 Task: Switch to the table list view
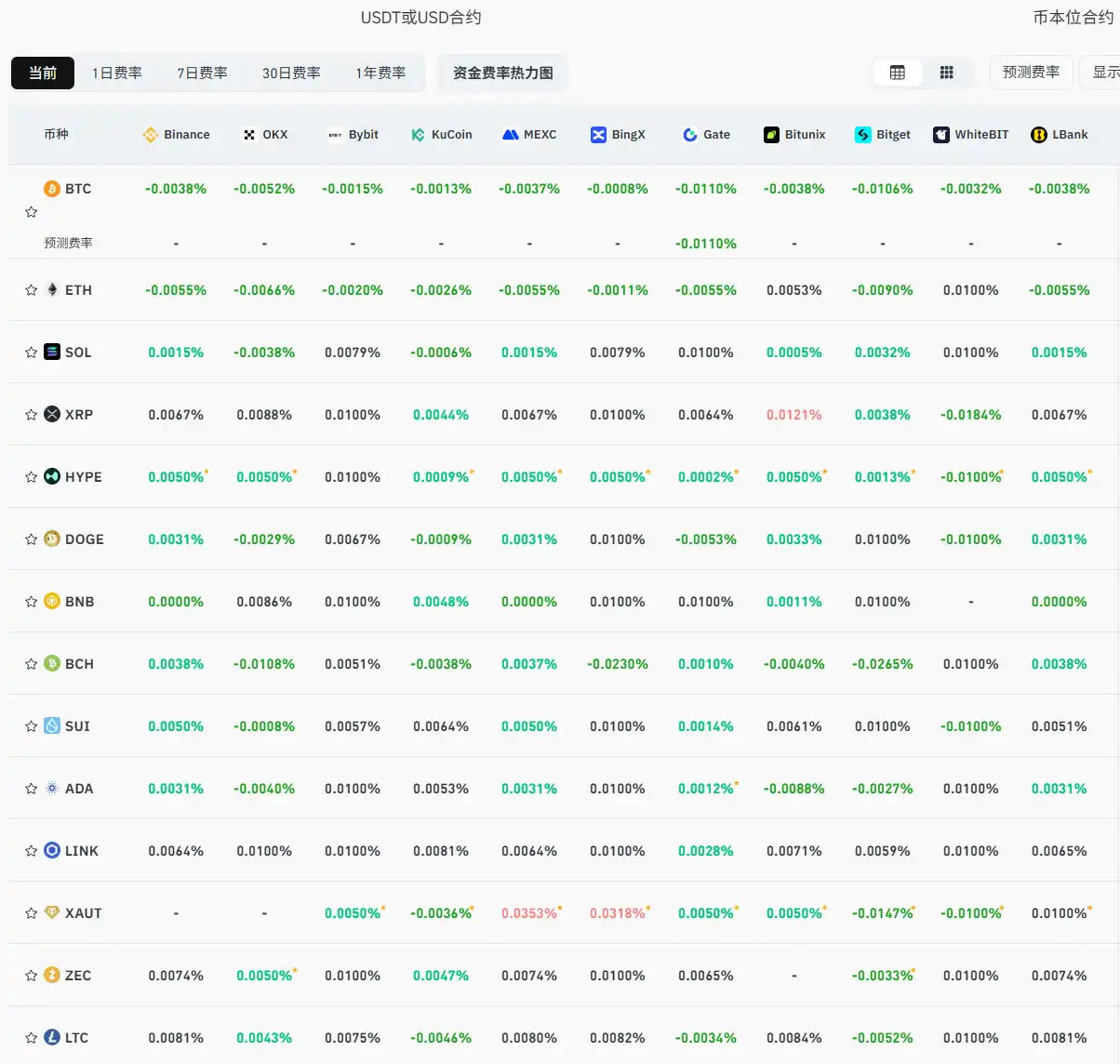click(897, 73)
